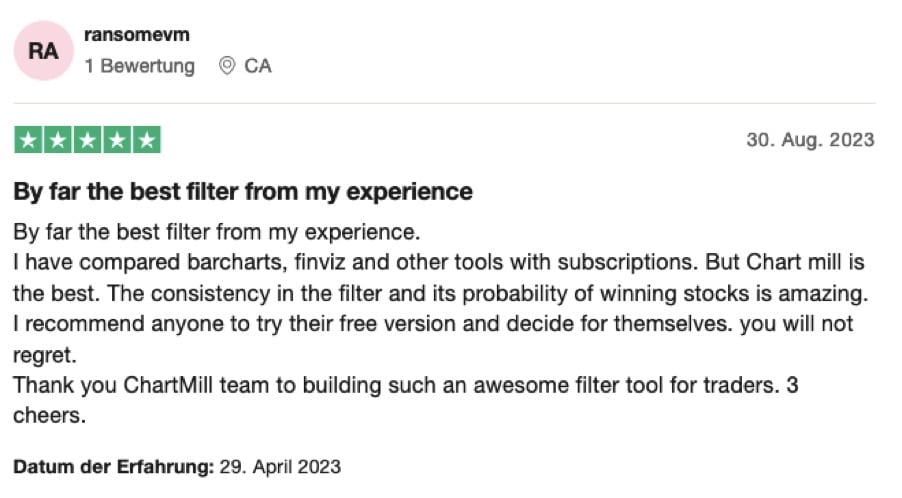This screenshot has width=902, height=498.
Task: Open the ransomevm user profile name
Action: pos(137,35)
